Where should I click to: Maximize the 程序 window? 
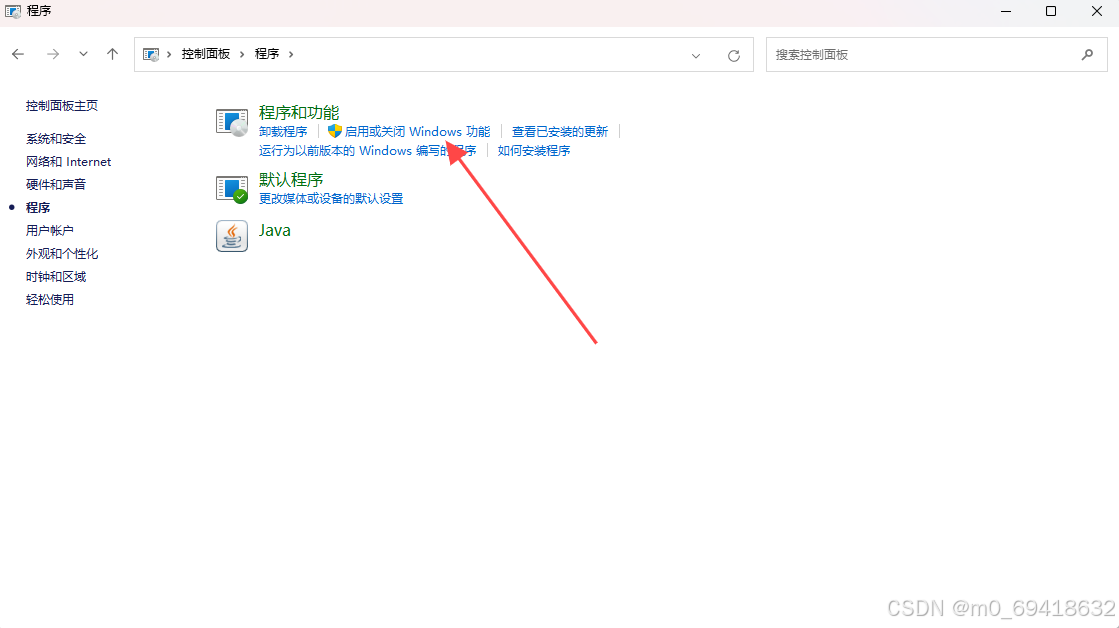1051,11
